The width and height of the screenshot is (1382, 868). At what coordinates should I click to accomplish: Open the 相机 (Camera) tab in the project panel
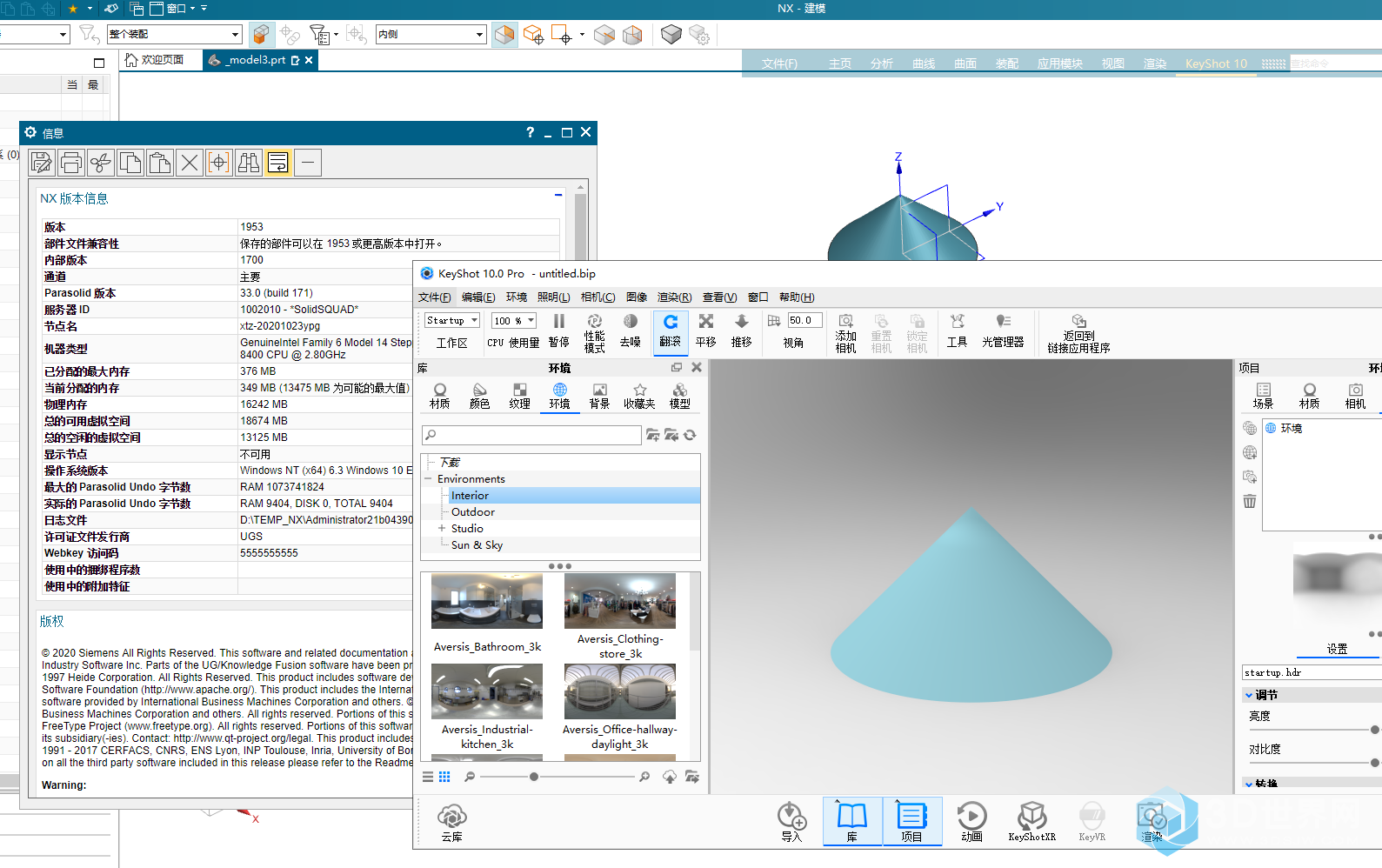1355,397
